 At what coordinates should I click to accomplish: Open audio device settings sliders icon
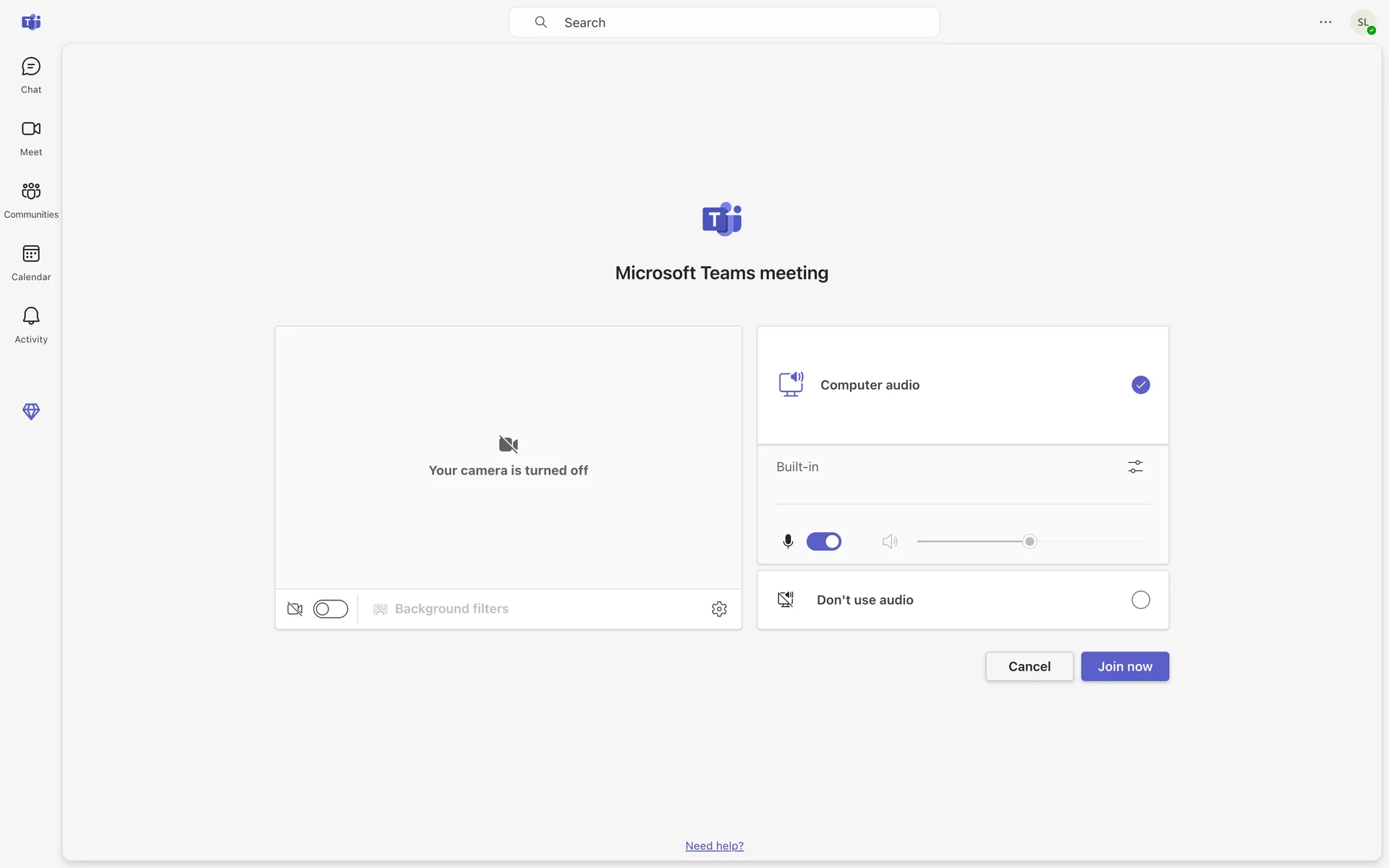click(1135, 467)
